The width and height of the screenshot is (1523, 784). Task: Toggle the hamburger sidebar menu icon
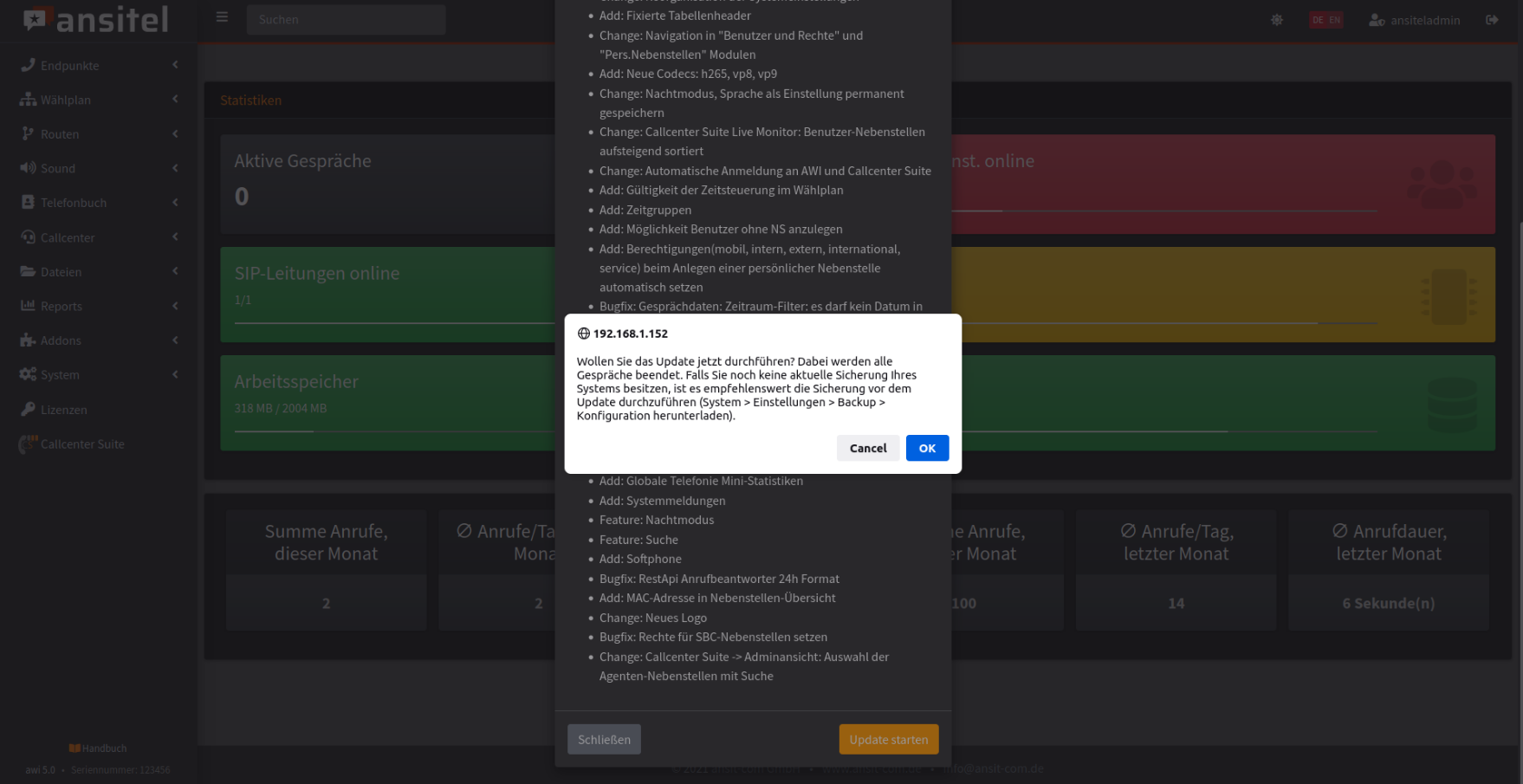click(x=222, y=17)
